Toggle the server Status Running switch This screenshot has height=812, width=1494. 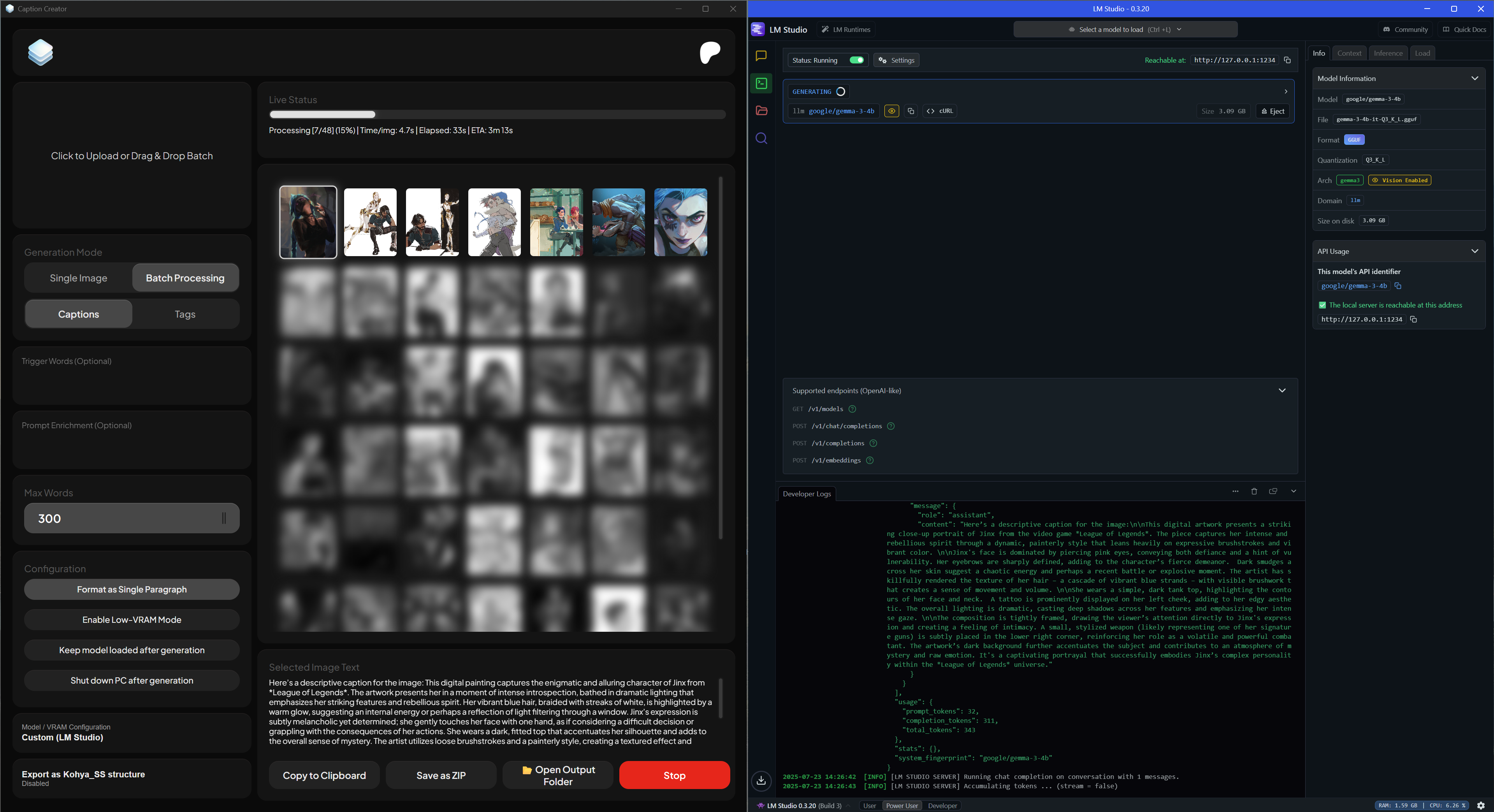(856, 60)
